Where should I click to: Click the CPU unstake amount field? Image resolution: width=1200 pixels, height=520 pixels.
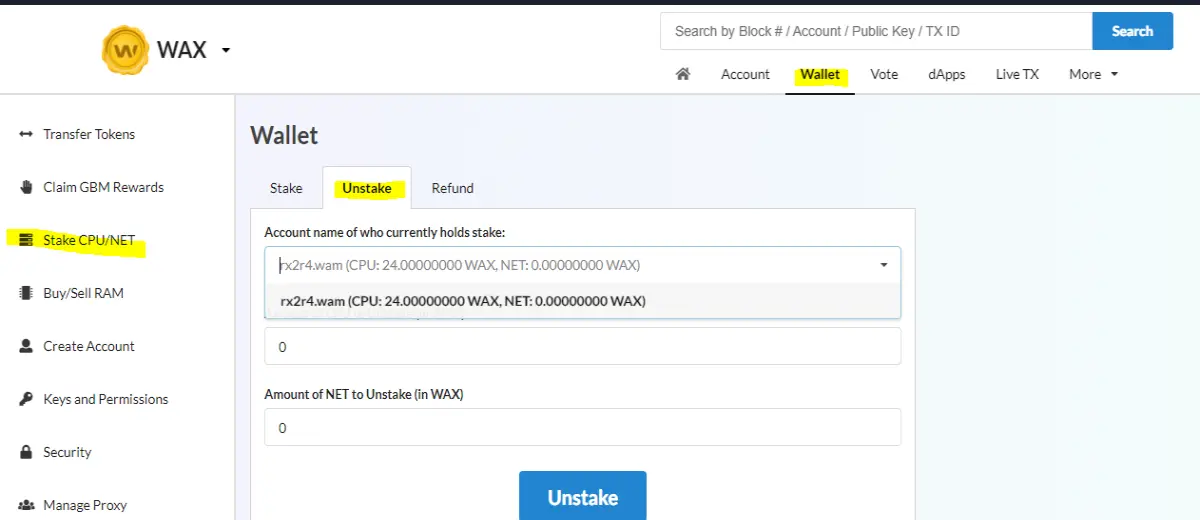[x=582, y=346]
